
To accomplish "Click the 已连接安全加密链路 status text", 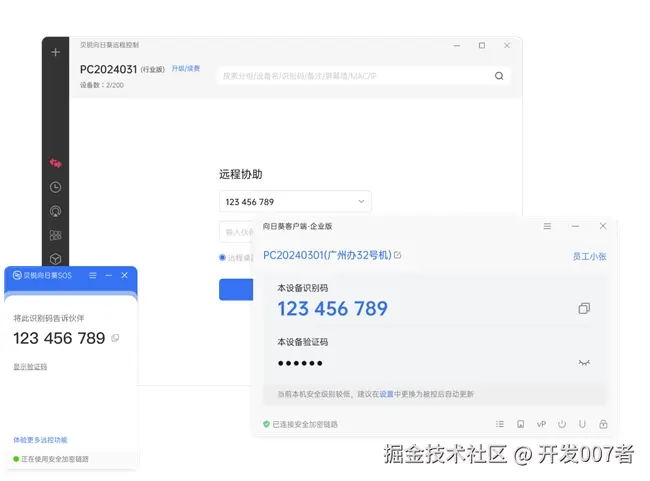I will [x=305, y=424].
